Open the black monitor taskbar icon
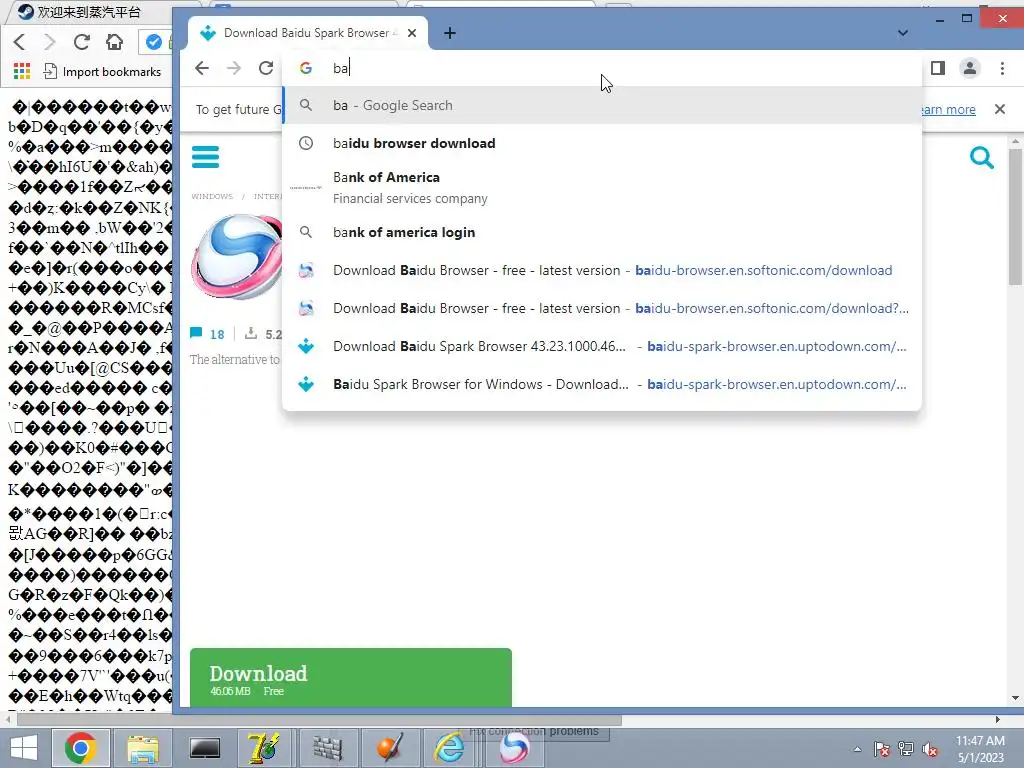This screenshot has width=1024, height=768. pyautogui.click(x=205, y=748)
